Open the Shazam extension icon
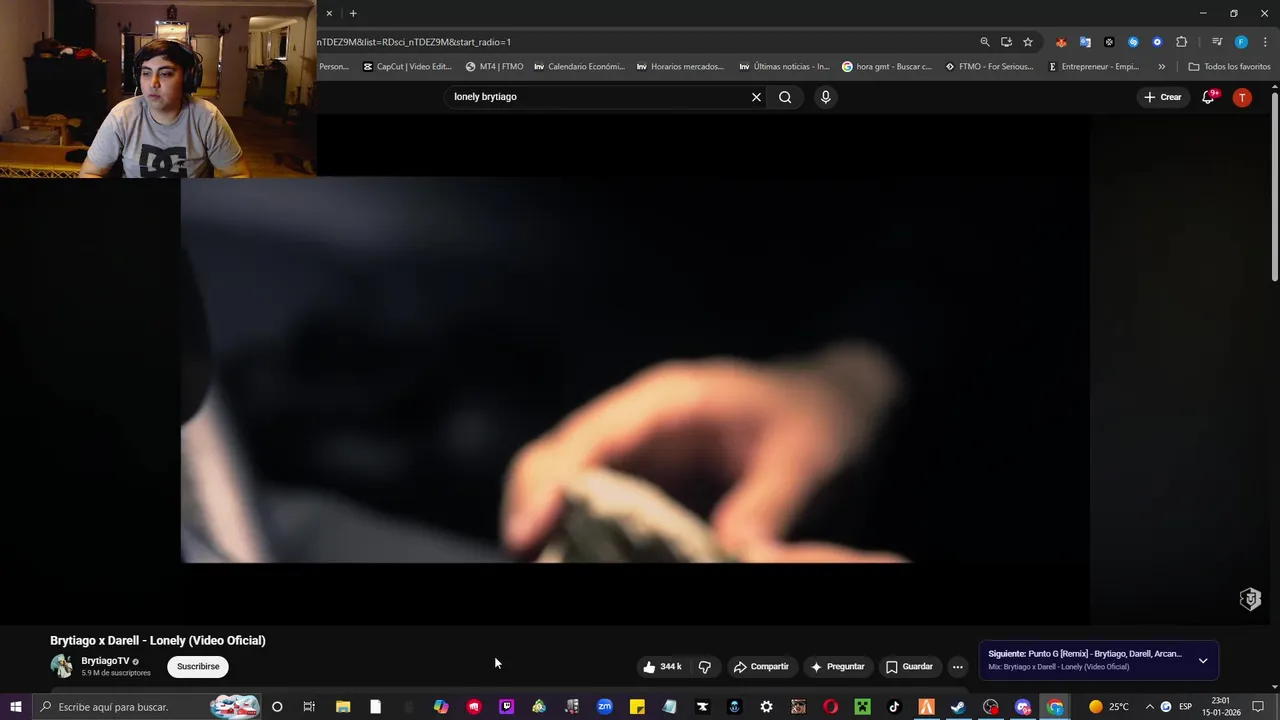This screenshot has height=720, width=1280. pos(1133,42)
